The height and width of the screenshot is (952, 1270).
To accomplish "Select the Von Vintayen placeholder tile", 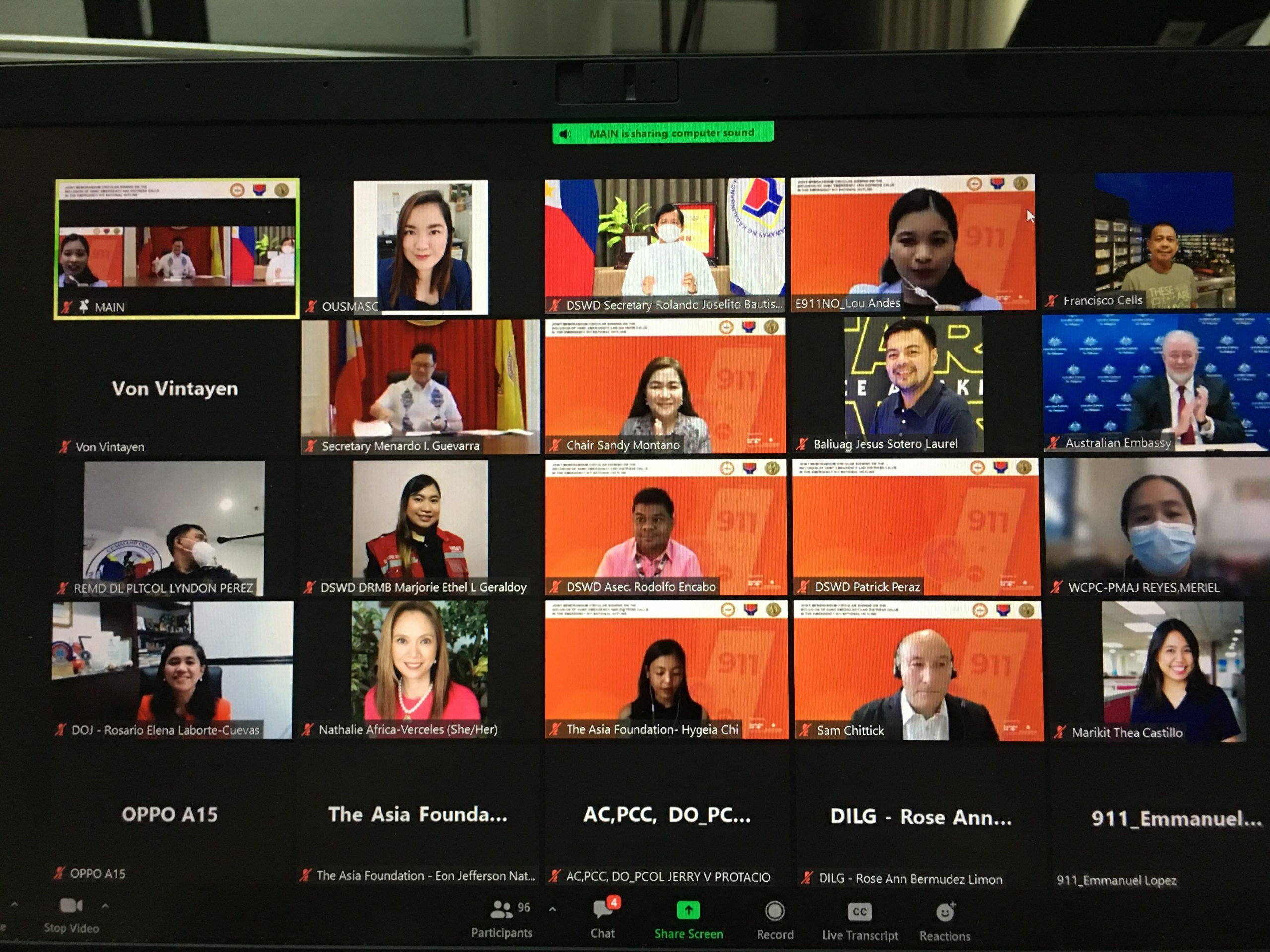I will (175, 389).
